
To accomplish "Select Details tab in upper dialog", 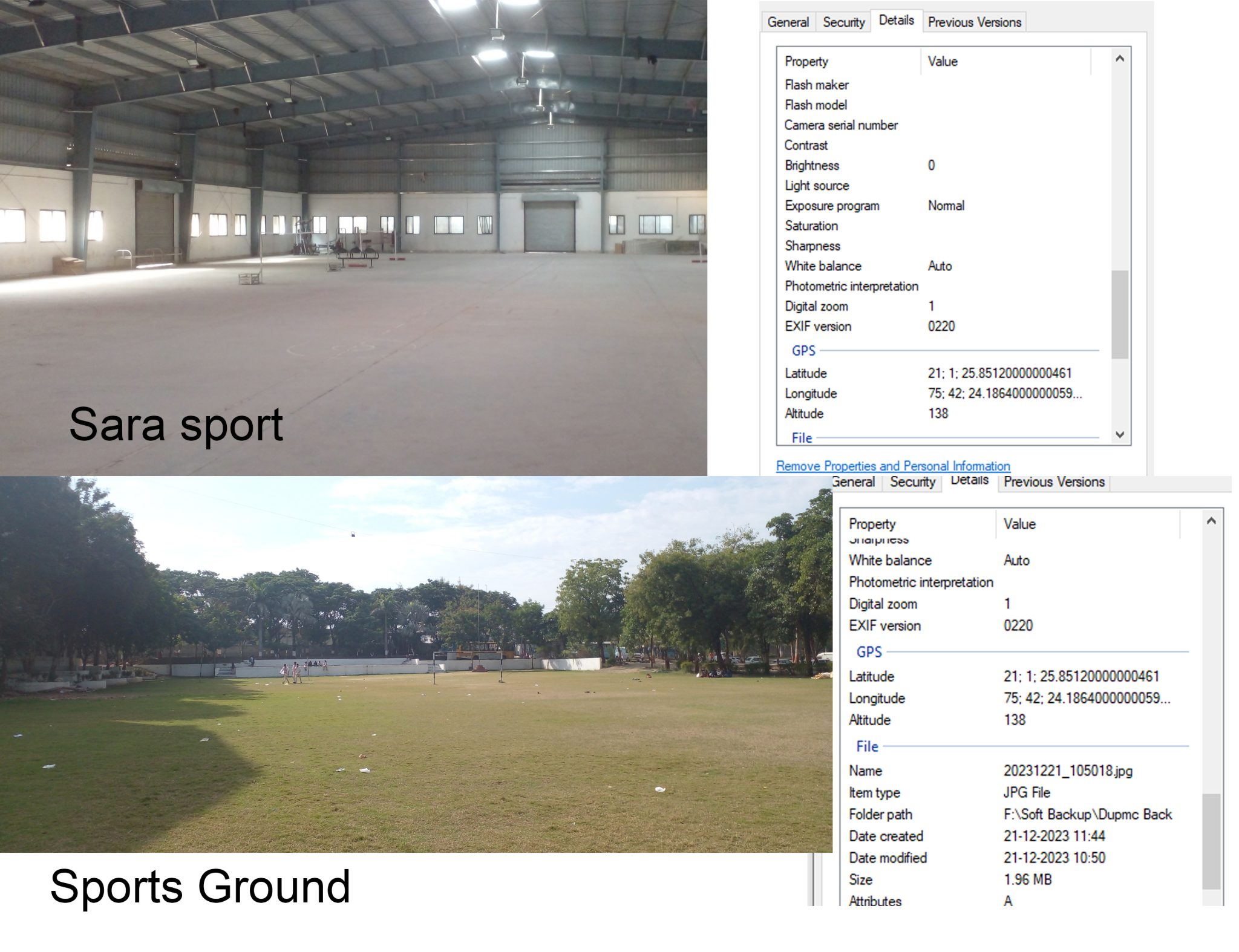I will coord(896,21).
